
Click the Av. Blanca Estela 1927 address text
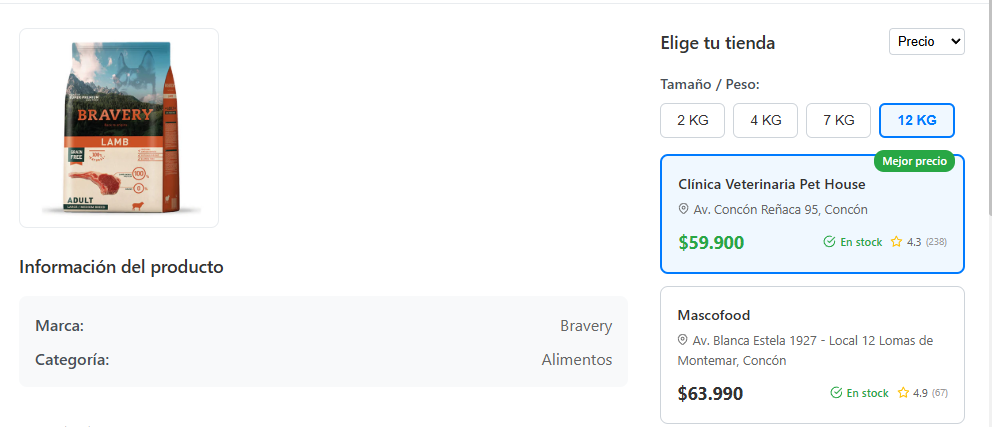point(812,340)
